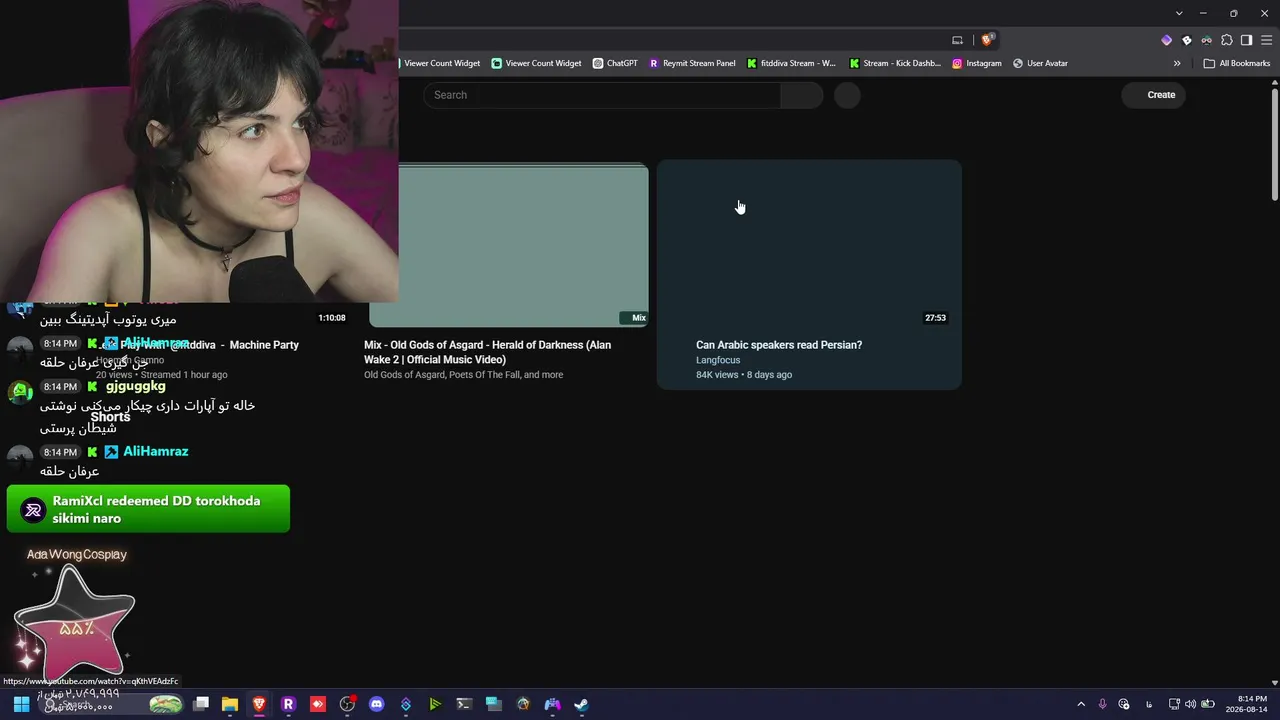Open the Instagram bookmark

click(x=977, y=63)
